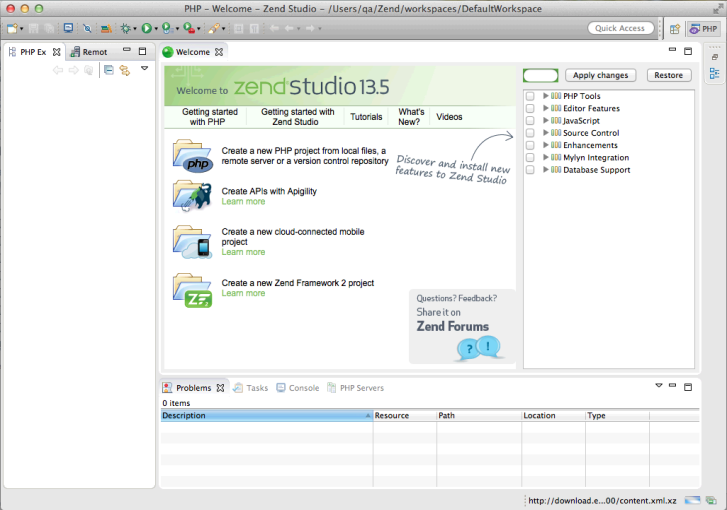Close the Welcome tab

pyautogui.click(x=219, y=52)
